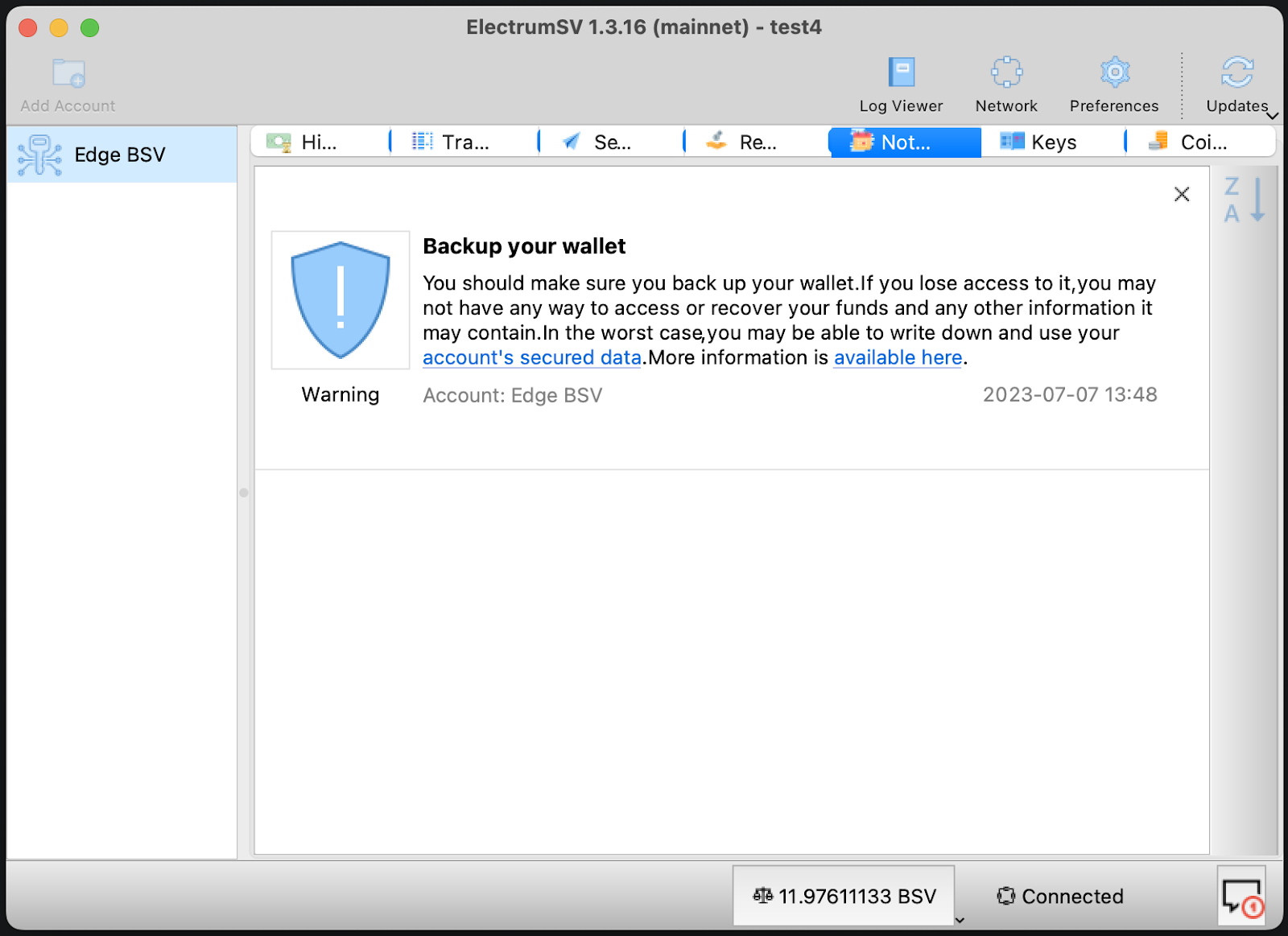
Task: Switch to the Transactions tab
Action: (x=464, y=142)
